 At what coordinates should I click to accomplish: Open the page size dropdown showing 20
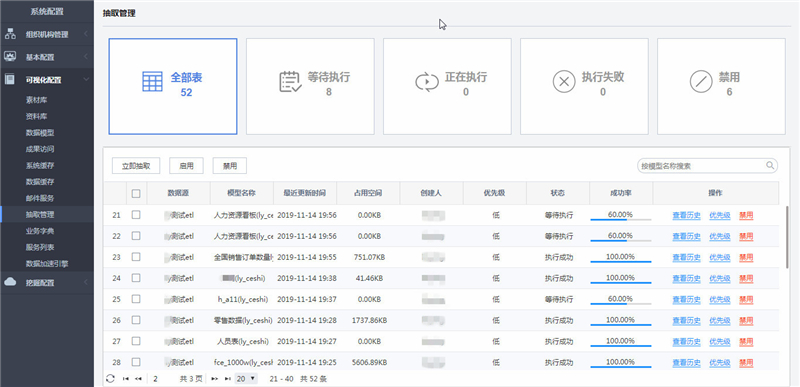(x=246, y=379)
